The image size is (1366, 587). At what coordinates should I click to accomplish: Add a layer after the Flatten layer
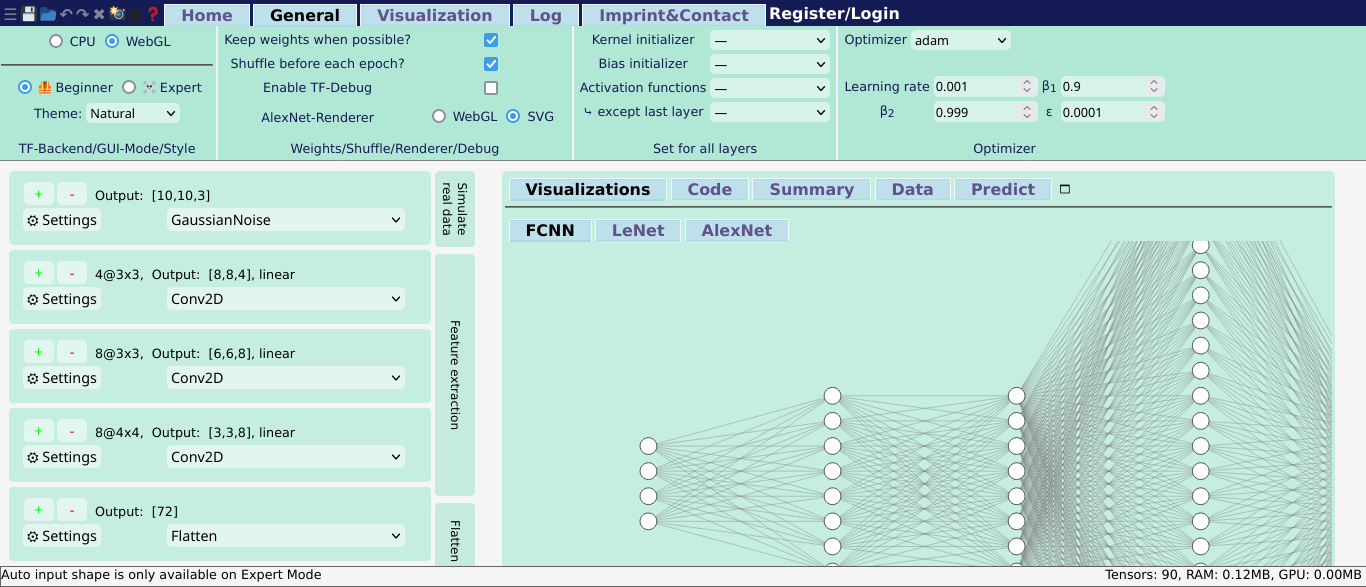tap(38, 511)
